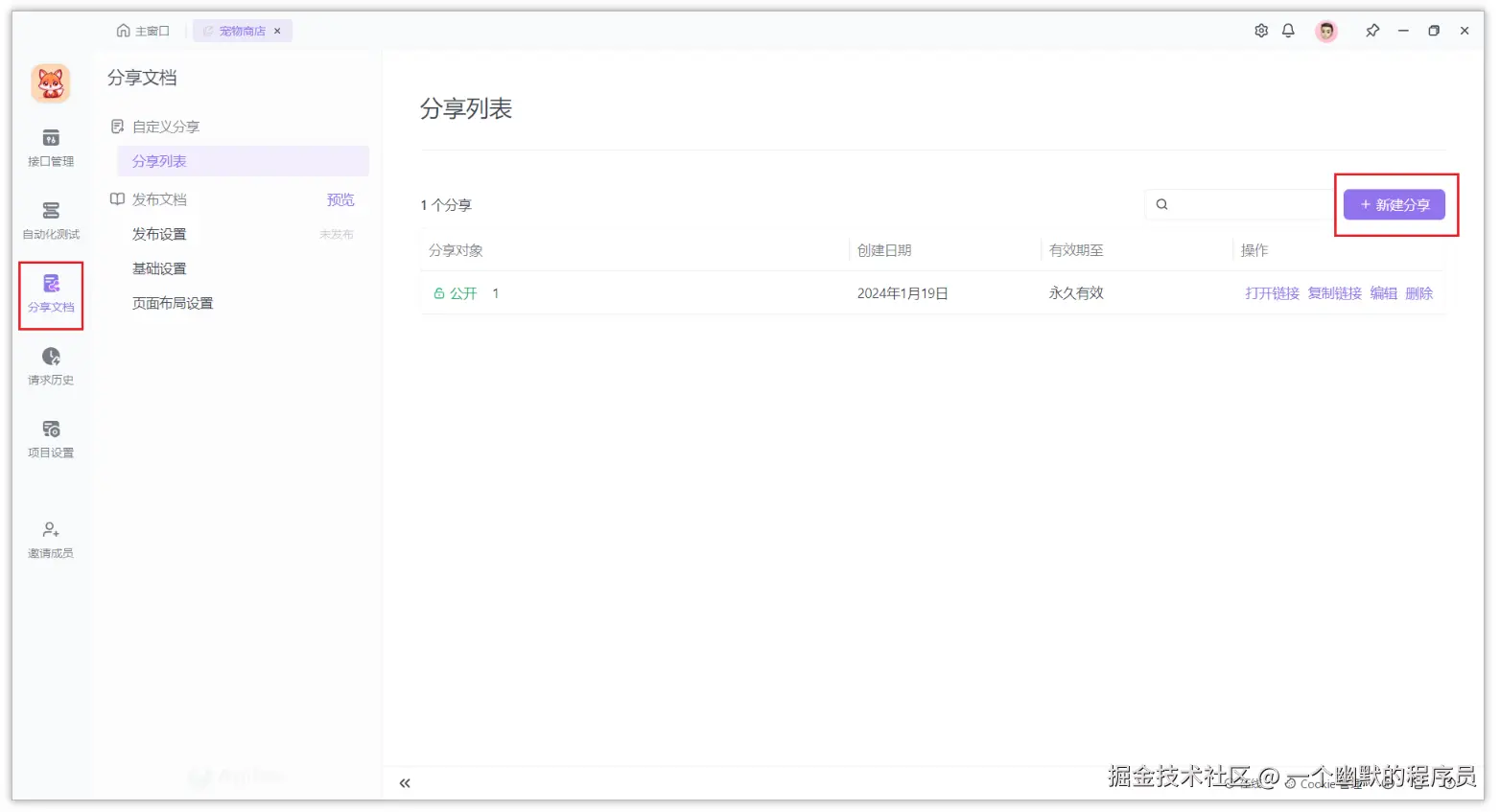The width and height of the screenshot is (1500, 812).
Task: Toggle the pin-window icon
Action: [x=1371, y=30]
